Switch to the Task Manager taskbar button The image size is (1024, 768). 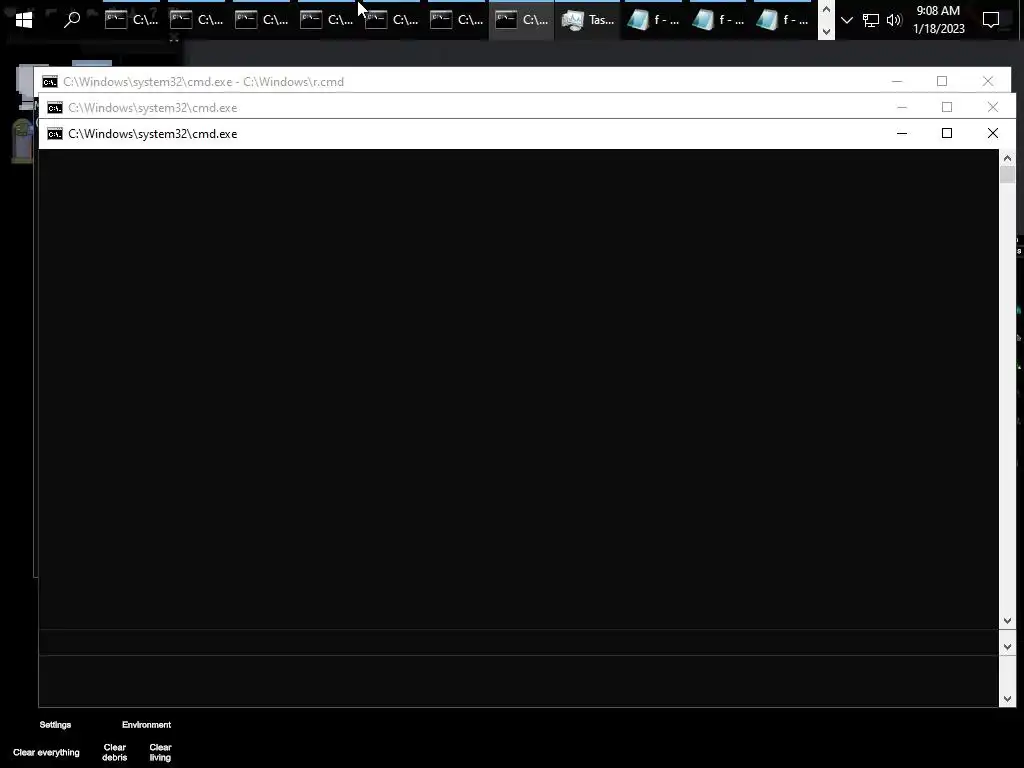click(x=587, y=20)
